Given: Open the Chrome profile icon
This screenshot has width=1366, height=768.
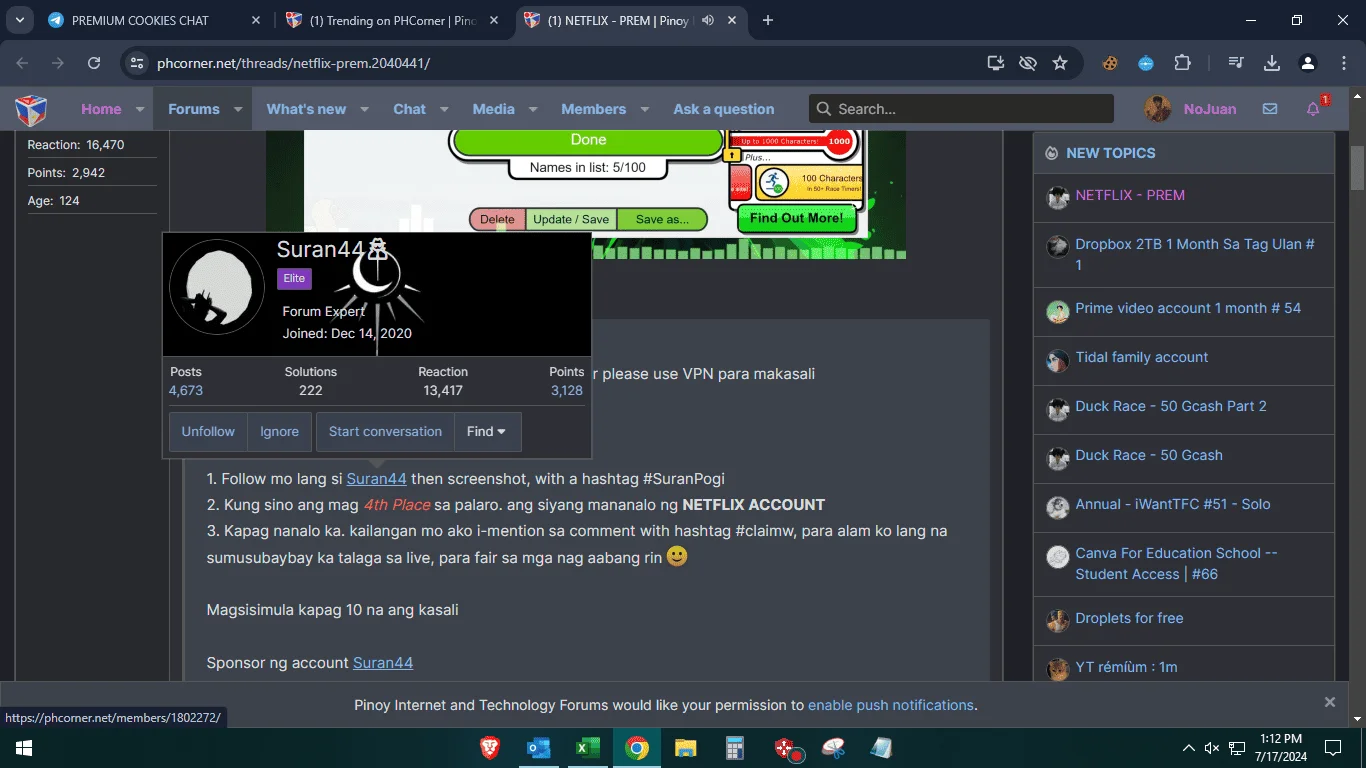Looking at the screenshot, I should pyautogui.click(x=1308, y=63).
